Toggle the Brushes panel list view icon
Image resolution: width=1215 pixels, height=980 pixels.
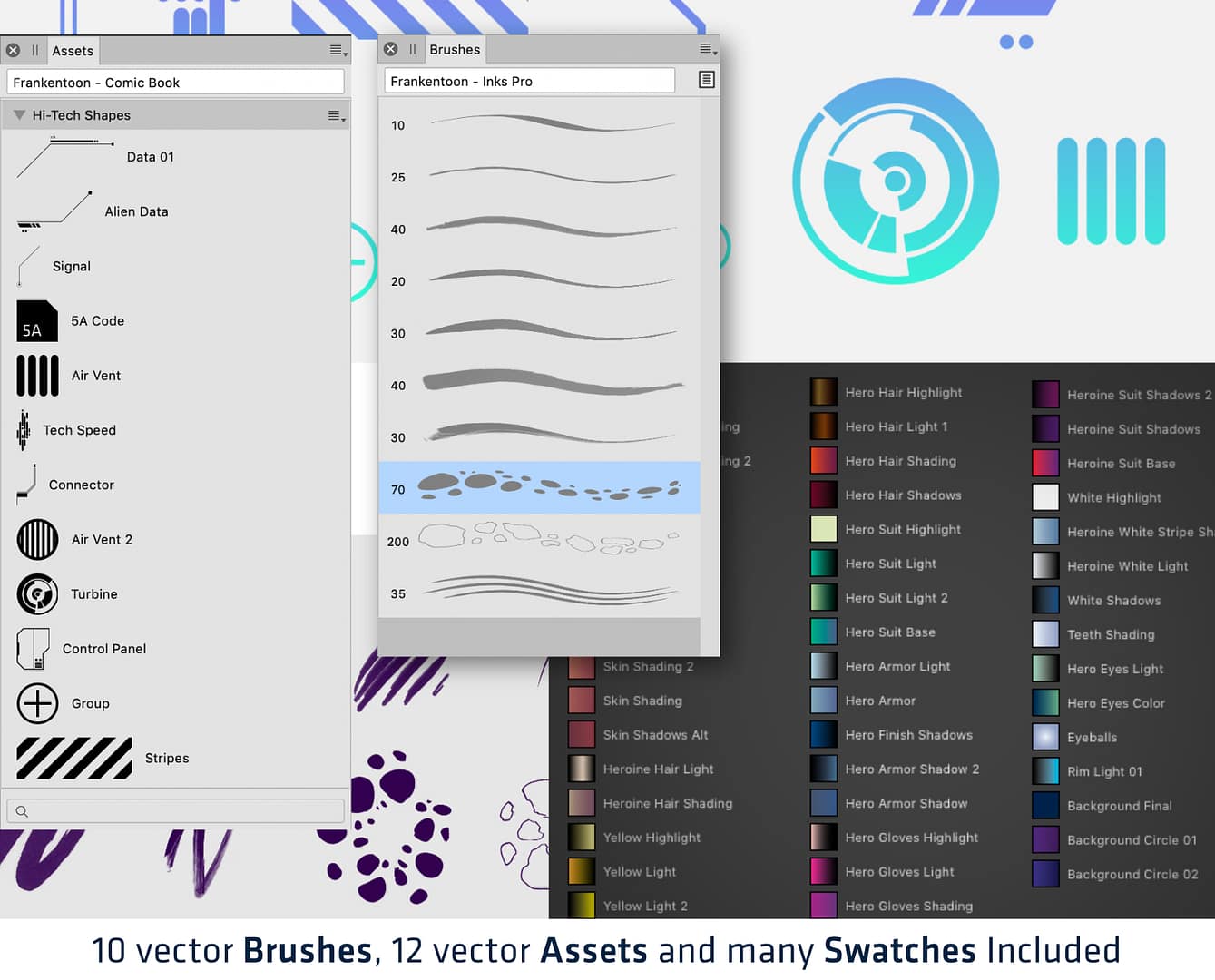point(706,80)
